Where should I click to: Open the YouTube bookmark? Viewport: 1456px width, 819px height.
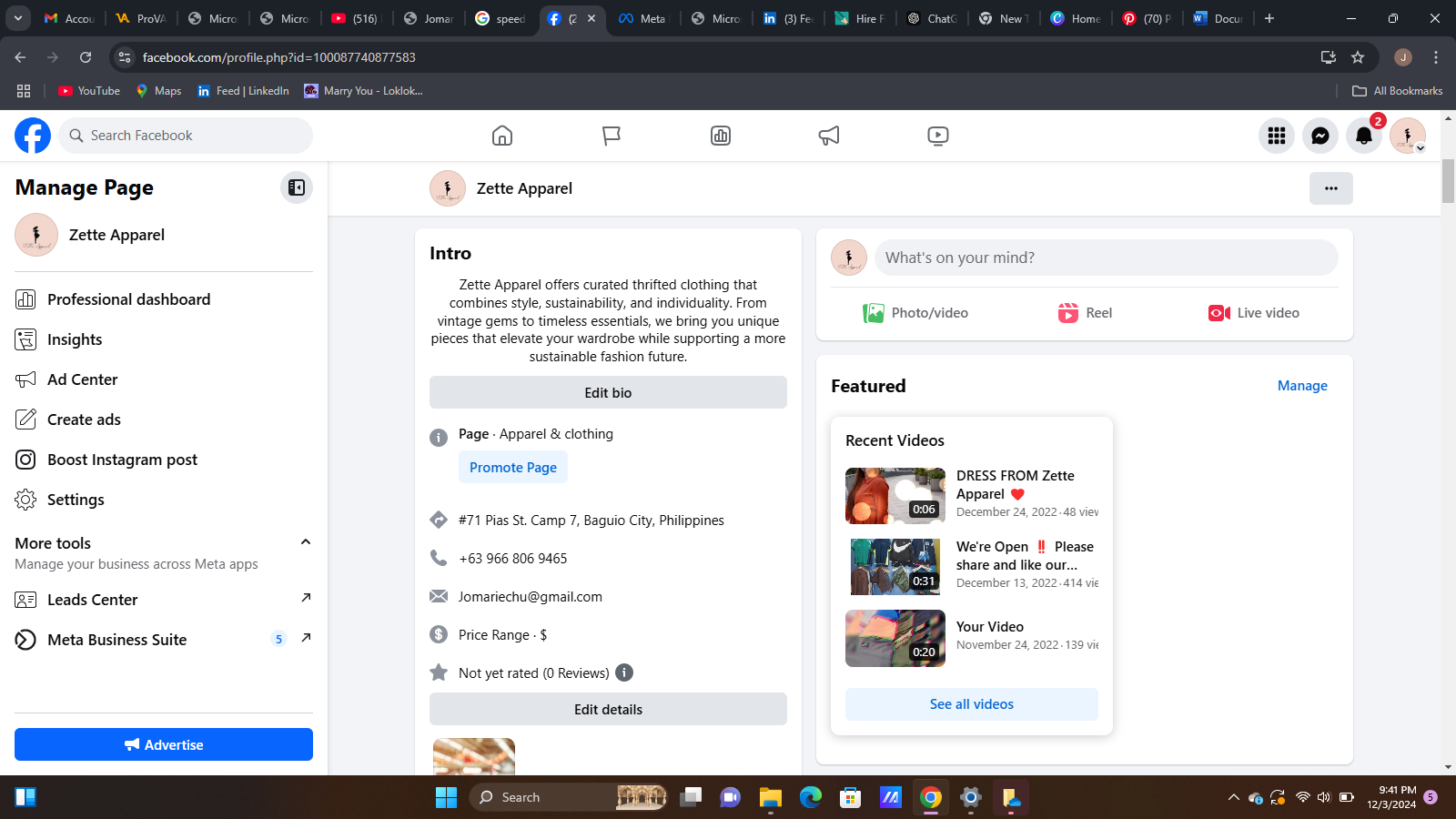pos(89,91)
